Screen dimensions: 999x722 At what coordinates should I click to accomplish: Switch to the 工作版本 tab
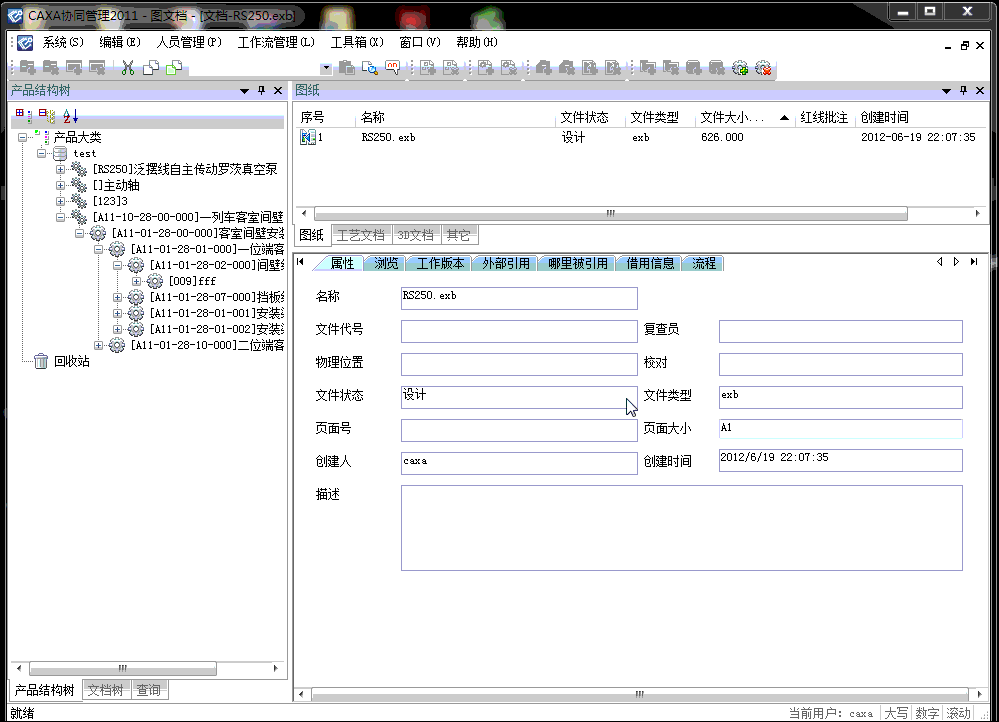pyautogui.click(x=440, y=264)
